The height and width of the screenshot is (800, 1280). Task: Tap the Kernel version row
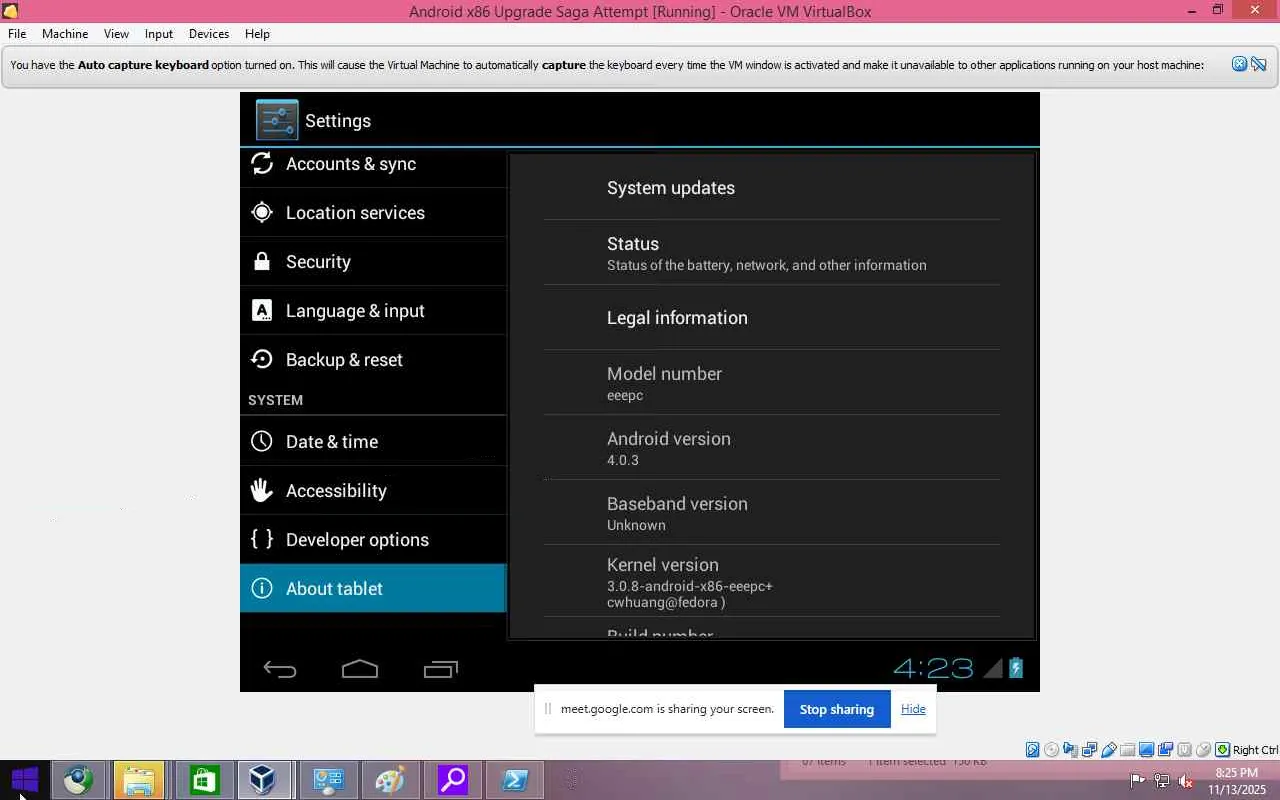click(x=771, y=581)
